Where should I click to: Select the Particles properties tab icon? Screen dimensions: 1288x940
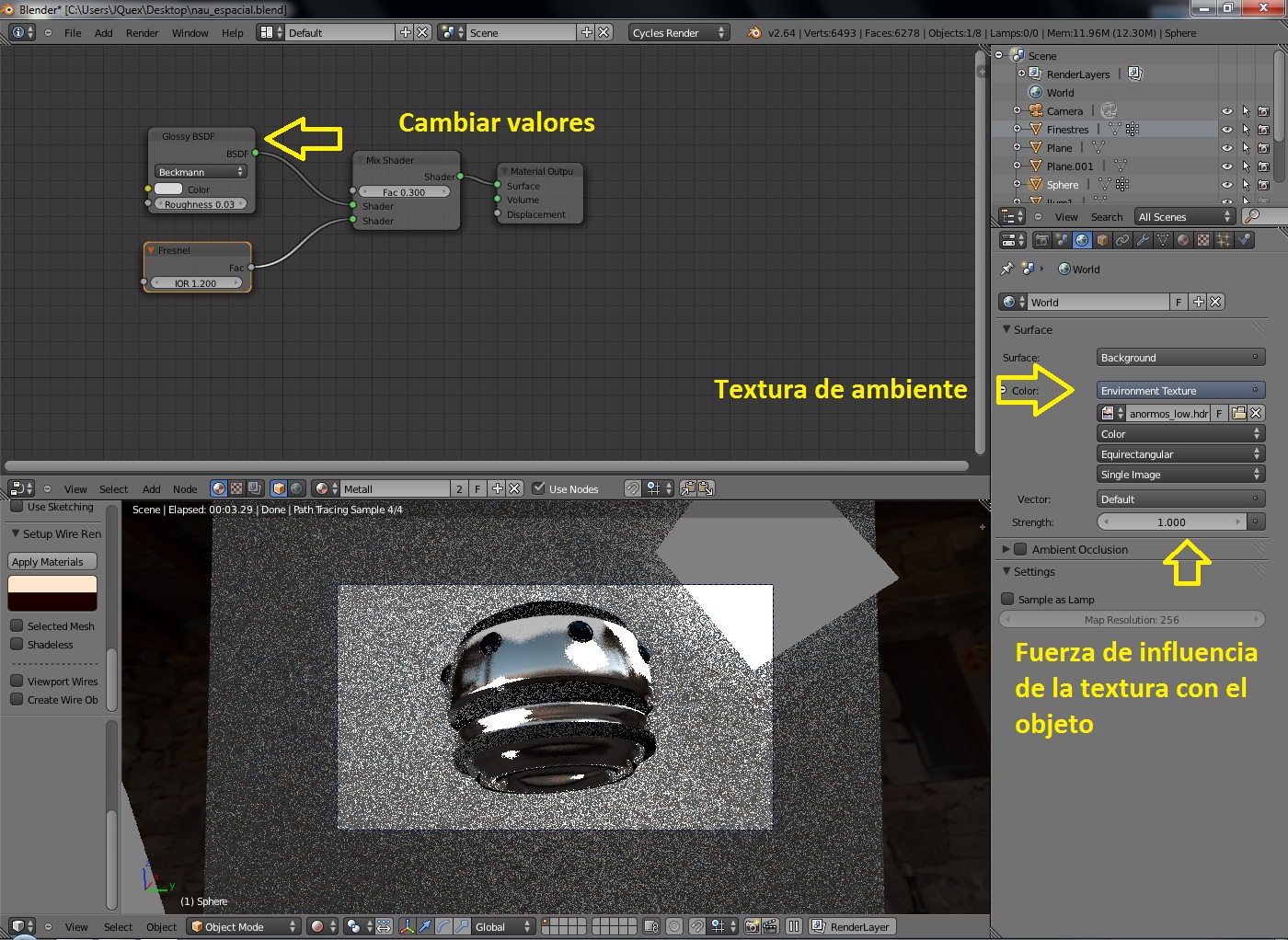1224,240
